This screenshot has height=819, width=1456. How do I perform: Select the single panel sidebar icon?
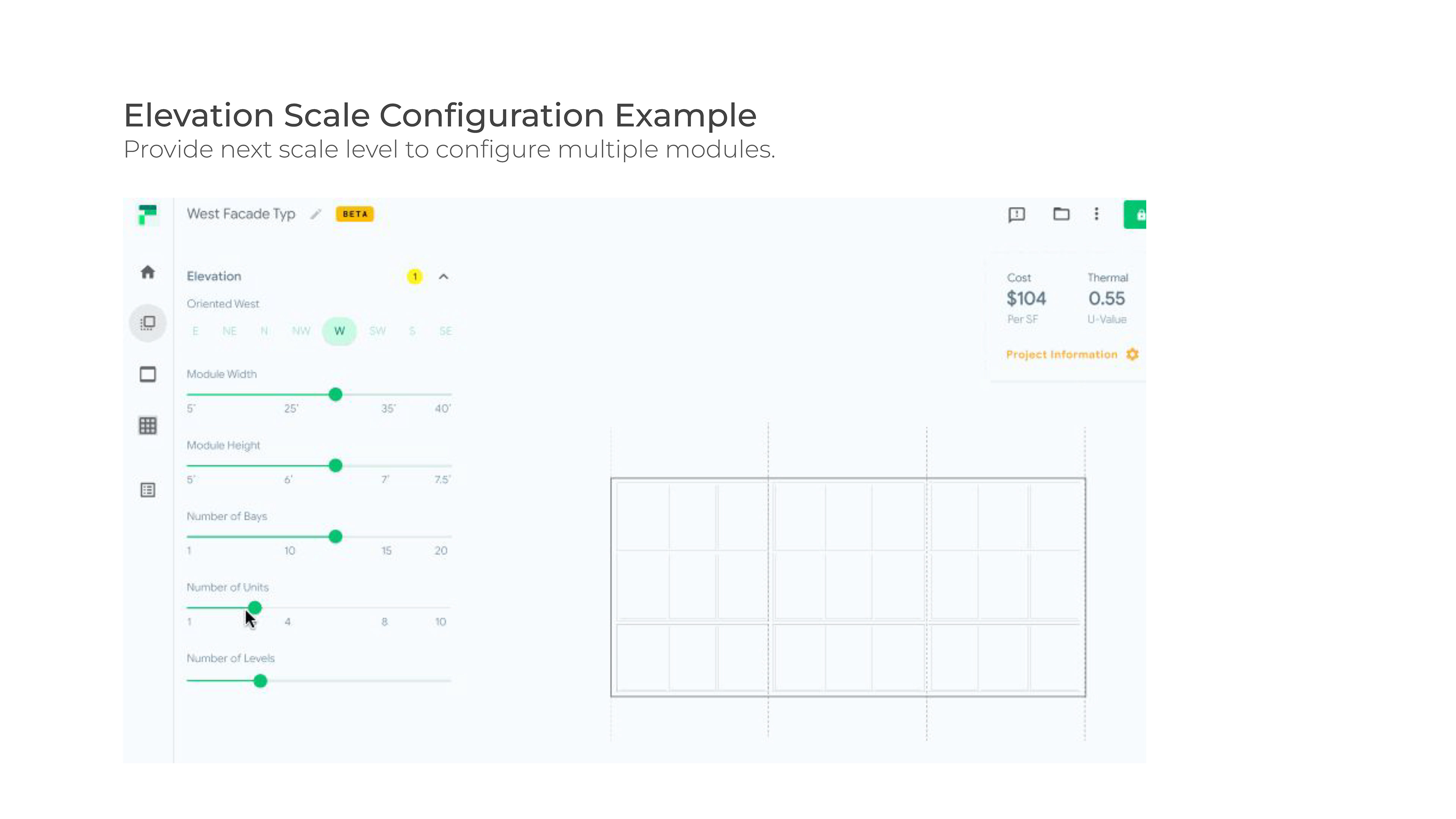(x=147, y=374)
